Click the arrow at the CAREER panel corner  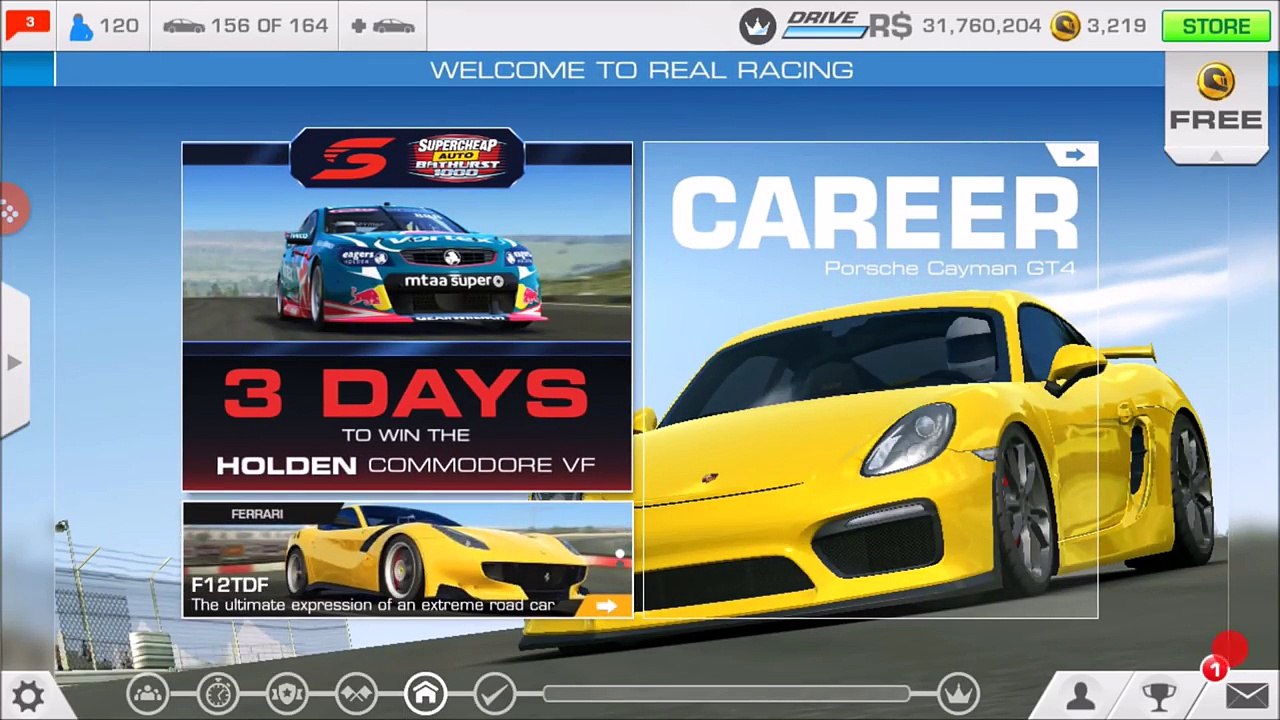point(1074,154)
